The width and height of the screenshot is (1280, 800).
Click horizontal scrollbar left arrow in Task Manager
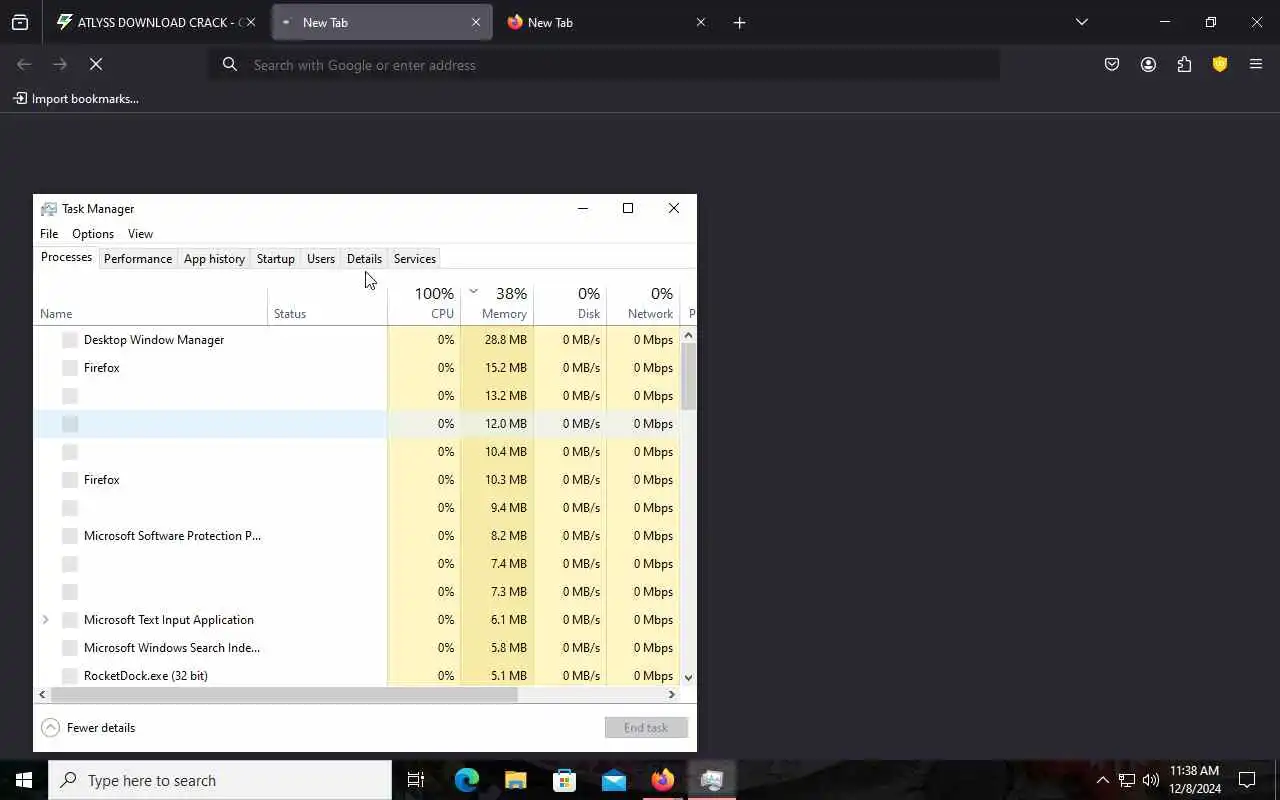point(42,694)
